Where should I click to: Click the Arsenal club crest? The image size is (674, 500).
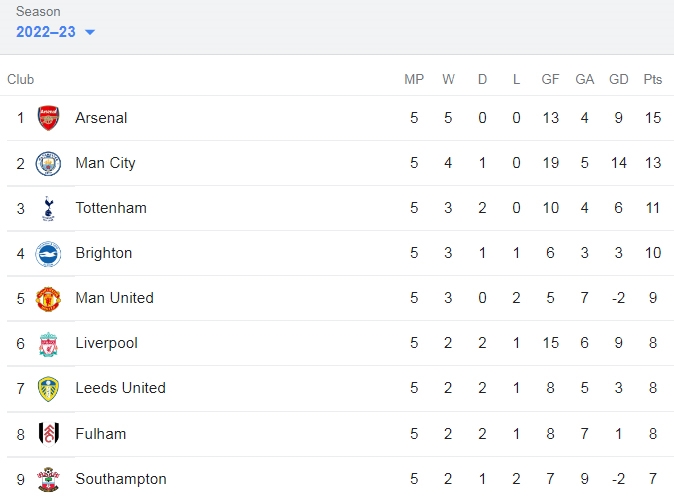coord(48,118)
